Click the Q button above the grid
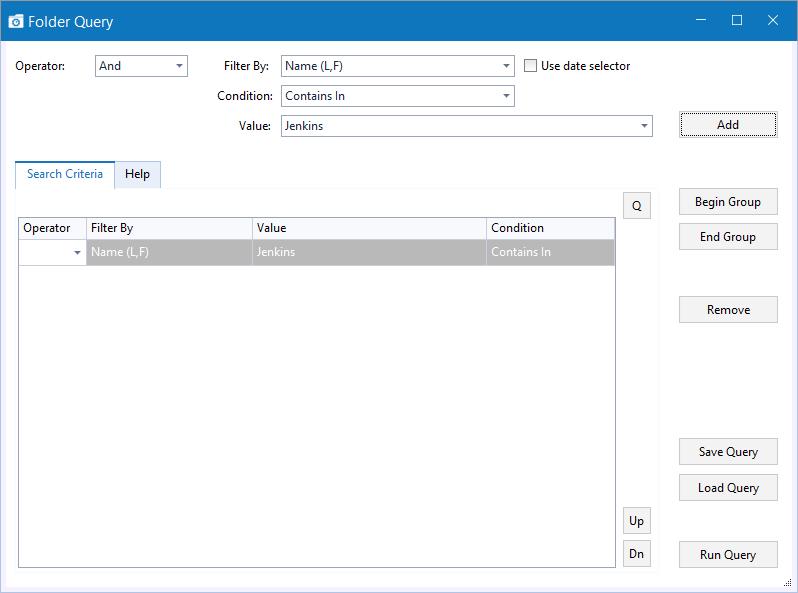 click(637, 206)
